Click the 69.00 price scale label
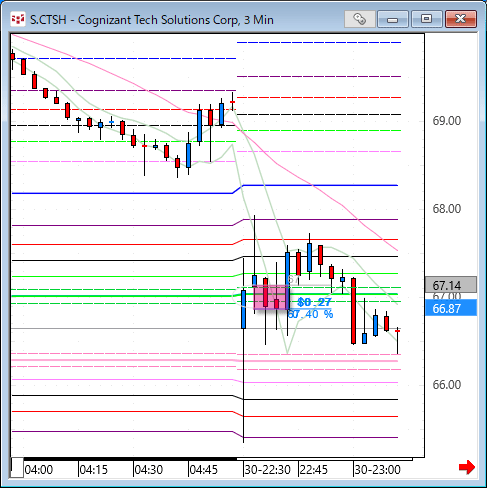The height and width of the screenshot is (488, 487). pos(447,121)
